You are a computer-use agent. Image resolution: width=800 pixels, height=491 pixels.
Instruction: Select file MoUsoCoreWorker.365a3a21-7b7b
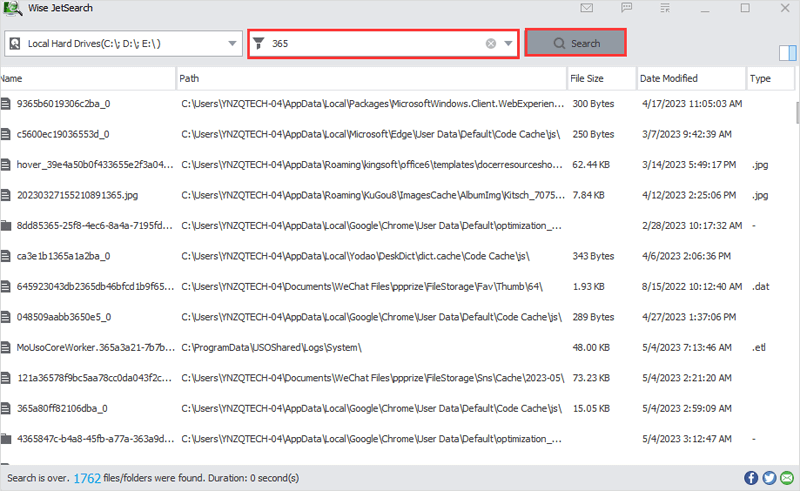coord(95,348)
